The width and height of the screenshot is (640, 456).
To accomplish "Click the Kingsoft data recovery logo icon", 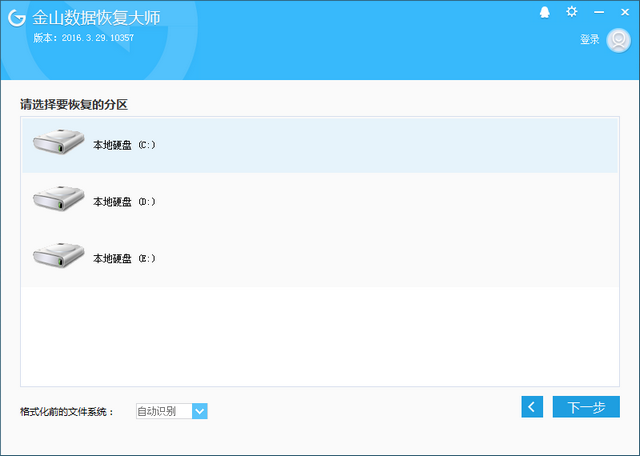I will [17, 18].
